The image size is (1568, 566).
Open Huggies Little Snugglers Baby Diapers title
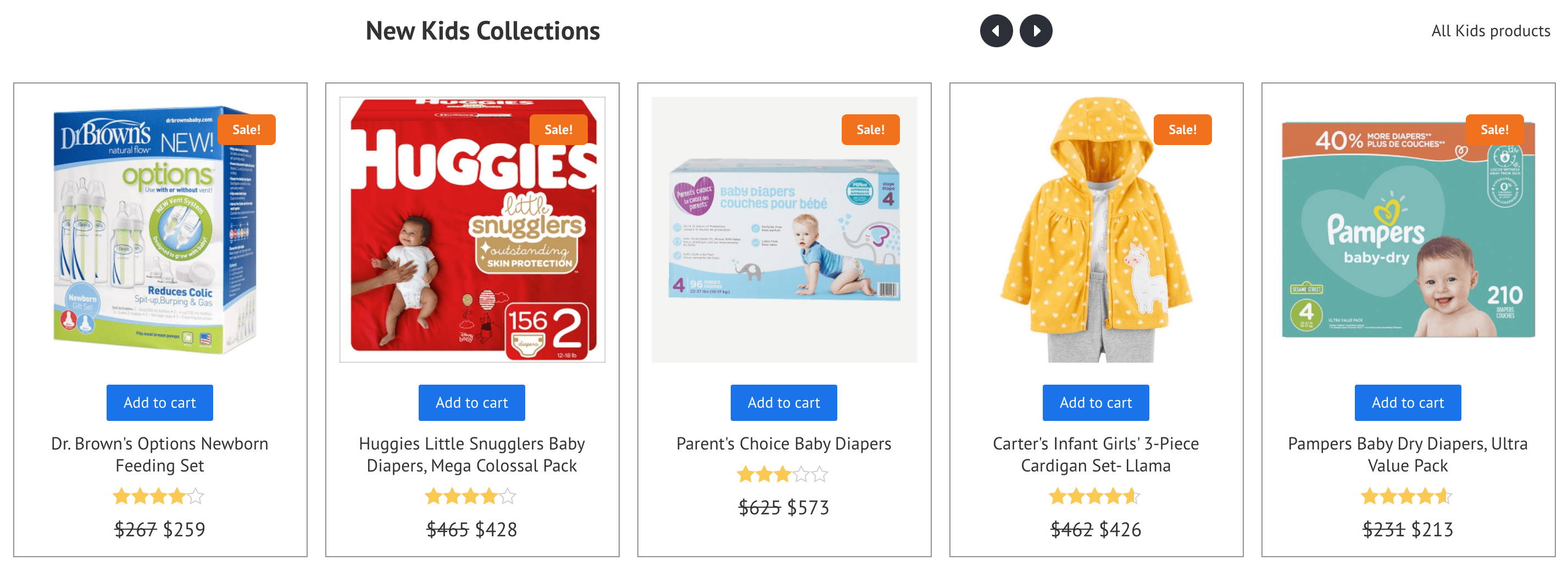click(x=472, y=454)
